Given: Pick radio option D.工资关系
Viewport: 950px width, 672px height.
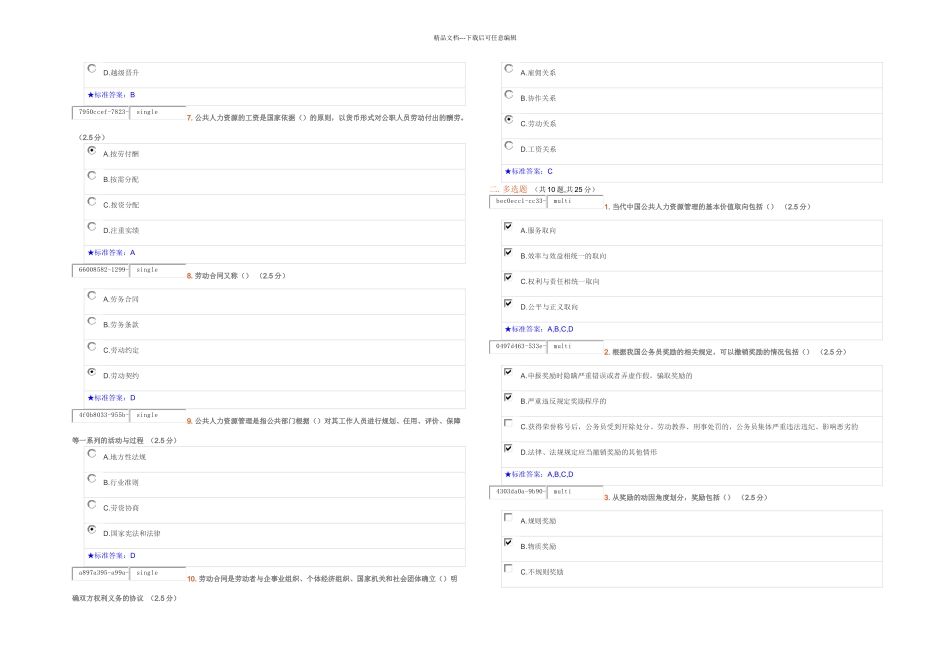Looking at the screenshot, I should click(x=509, y=145).
